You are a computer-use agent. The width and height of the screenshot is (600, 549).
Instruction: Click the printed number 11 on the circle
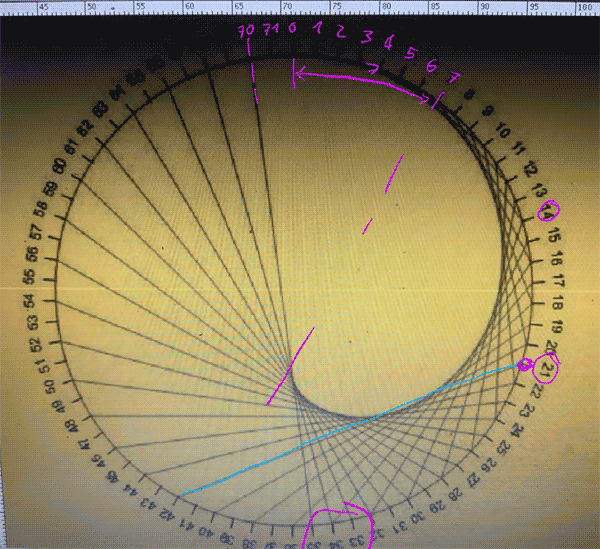coord(518,149)
